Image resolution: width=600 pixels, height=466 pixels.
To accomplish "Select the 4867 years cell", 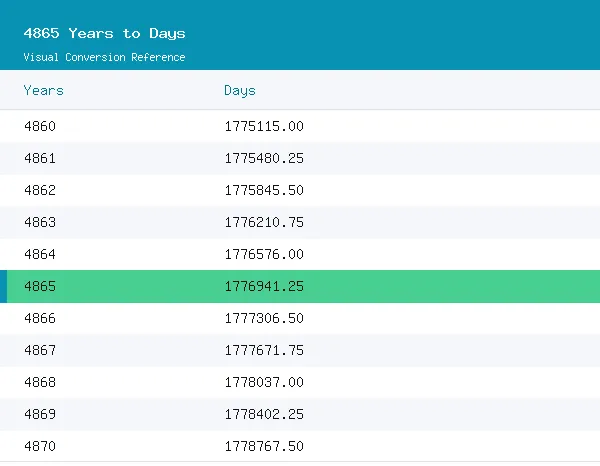I will click(x=40, y=350).
